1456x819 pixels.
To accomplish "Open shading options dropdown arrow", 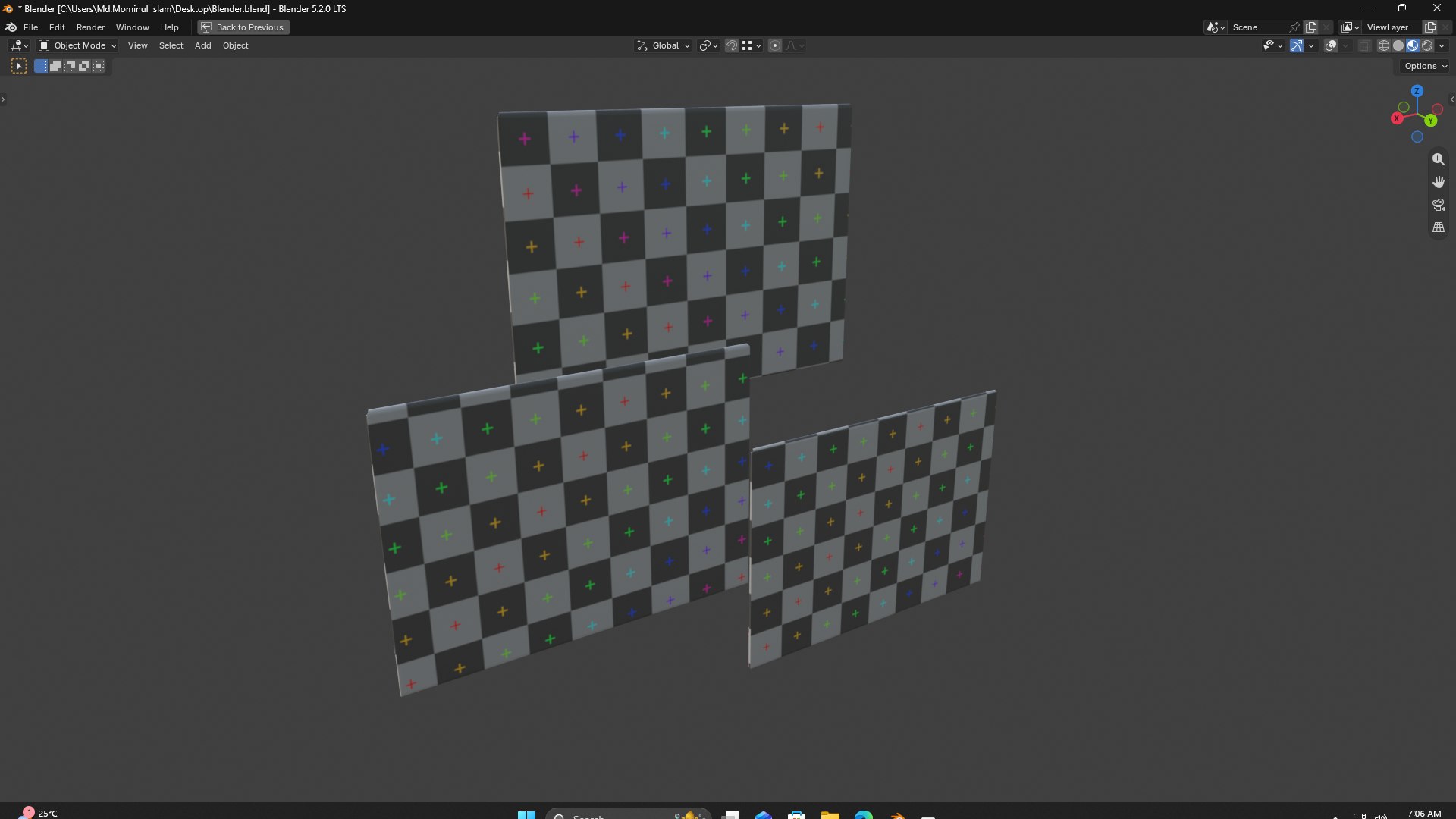I will (x=1442, y=46).
